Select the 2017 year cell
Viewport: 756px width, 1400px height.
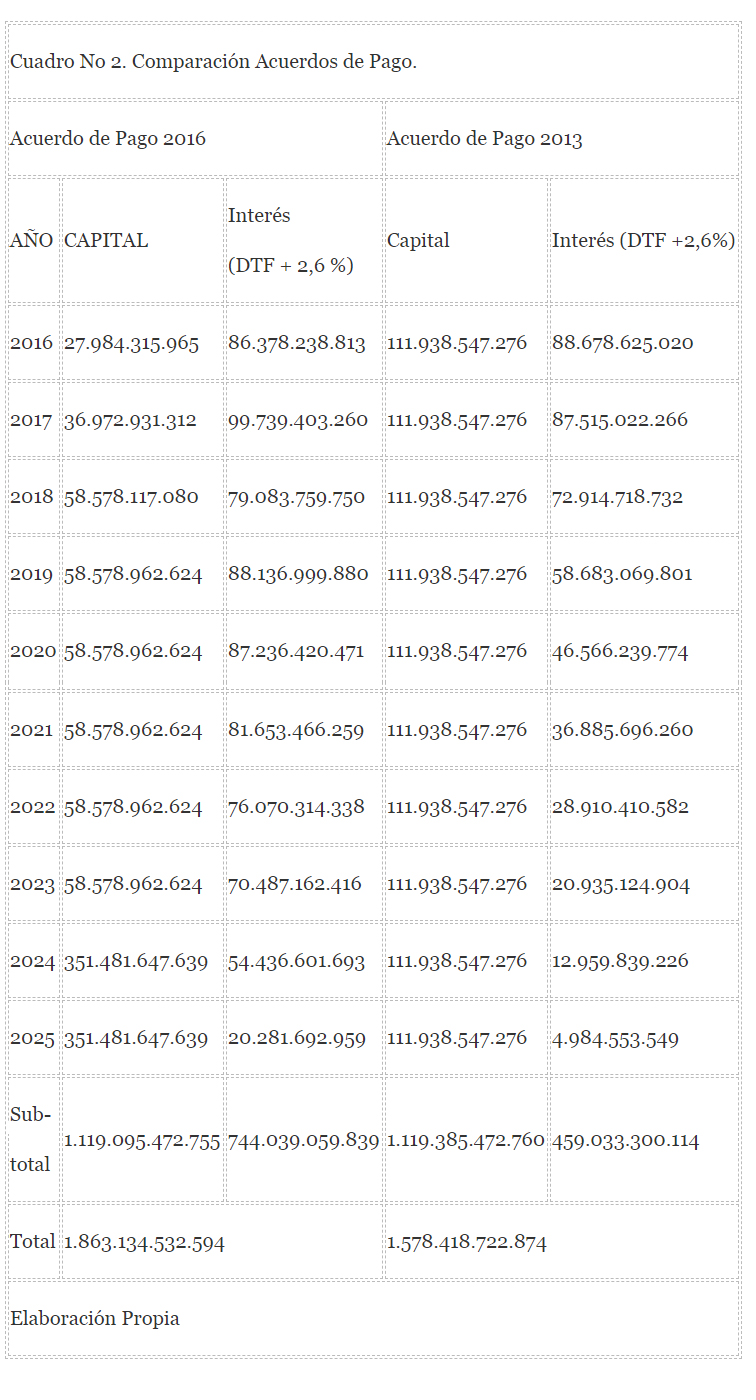click(32, 420)
